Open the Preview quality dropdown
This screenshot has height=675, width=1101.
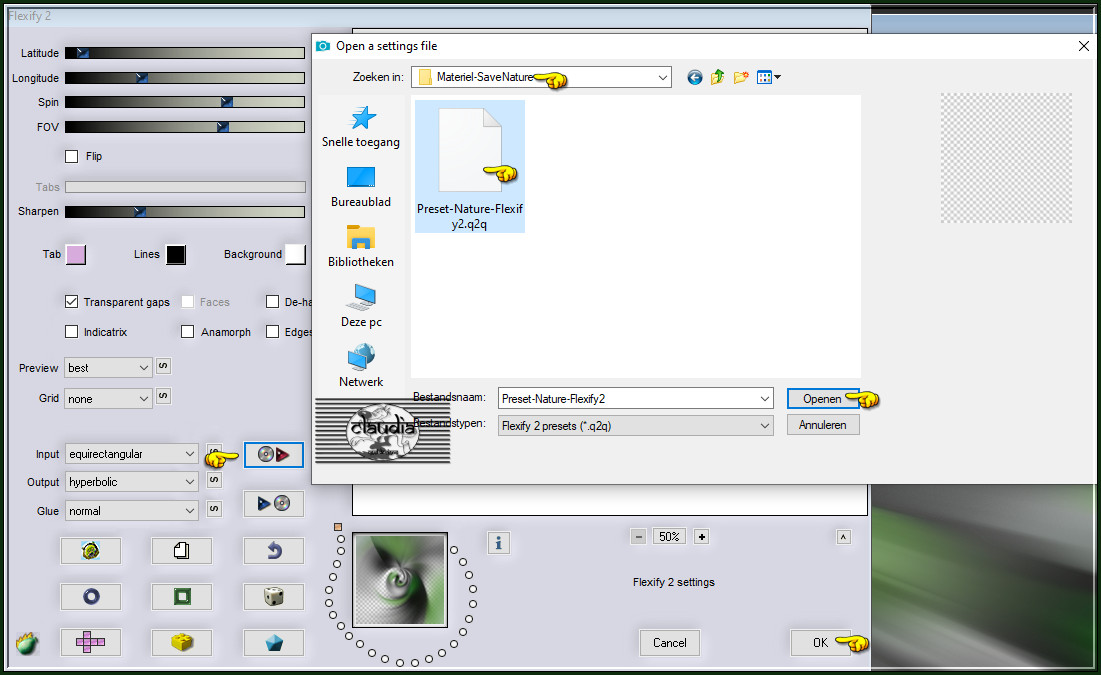pos(108,368)
